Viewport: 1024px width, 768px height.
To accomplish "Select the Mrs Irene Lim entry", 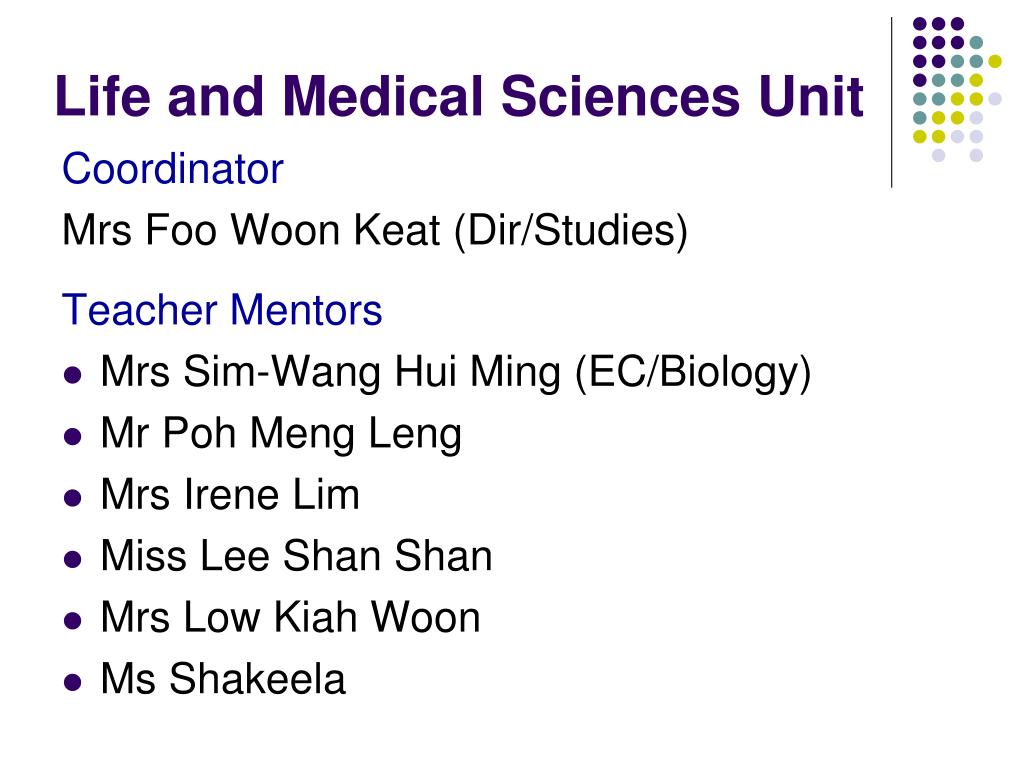I will click(x=231, y=494).
